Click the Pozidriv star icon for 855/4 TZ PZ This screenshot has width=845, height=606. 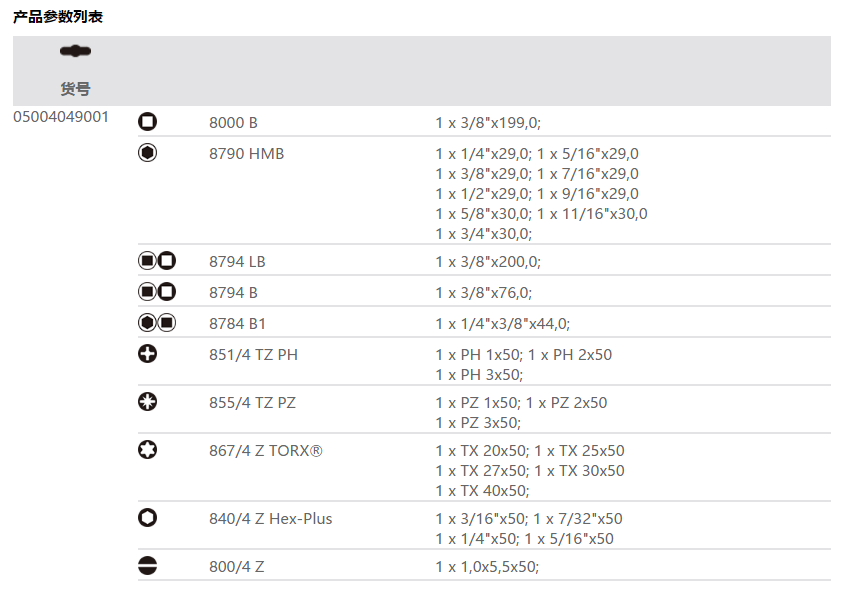pos(148,402)
